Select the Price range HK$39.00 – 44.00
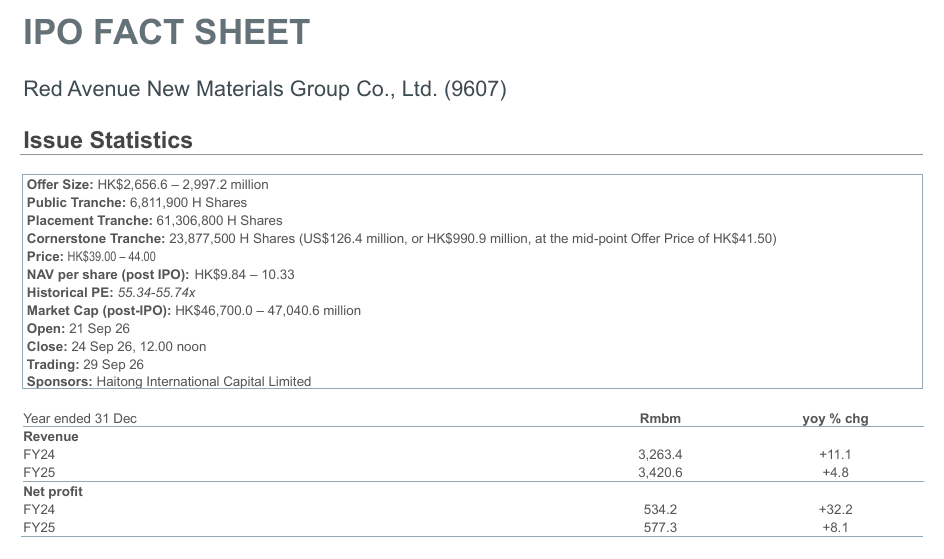 (111, 257)
